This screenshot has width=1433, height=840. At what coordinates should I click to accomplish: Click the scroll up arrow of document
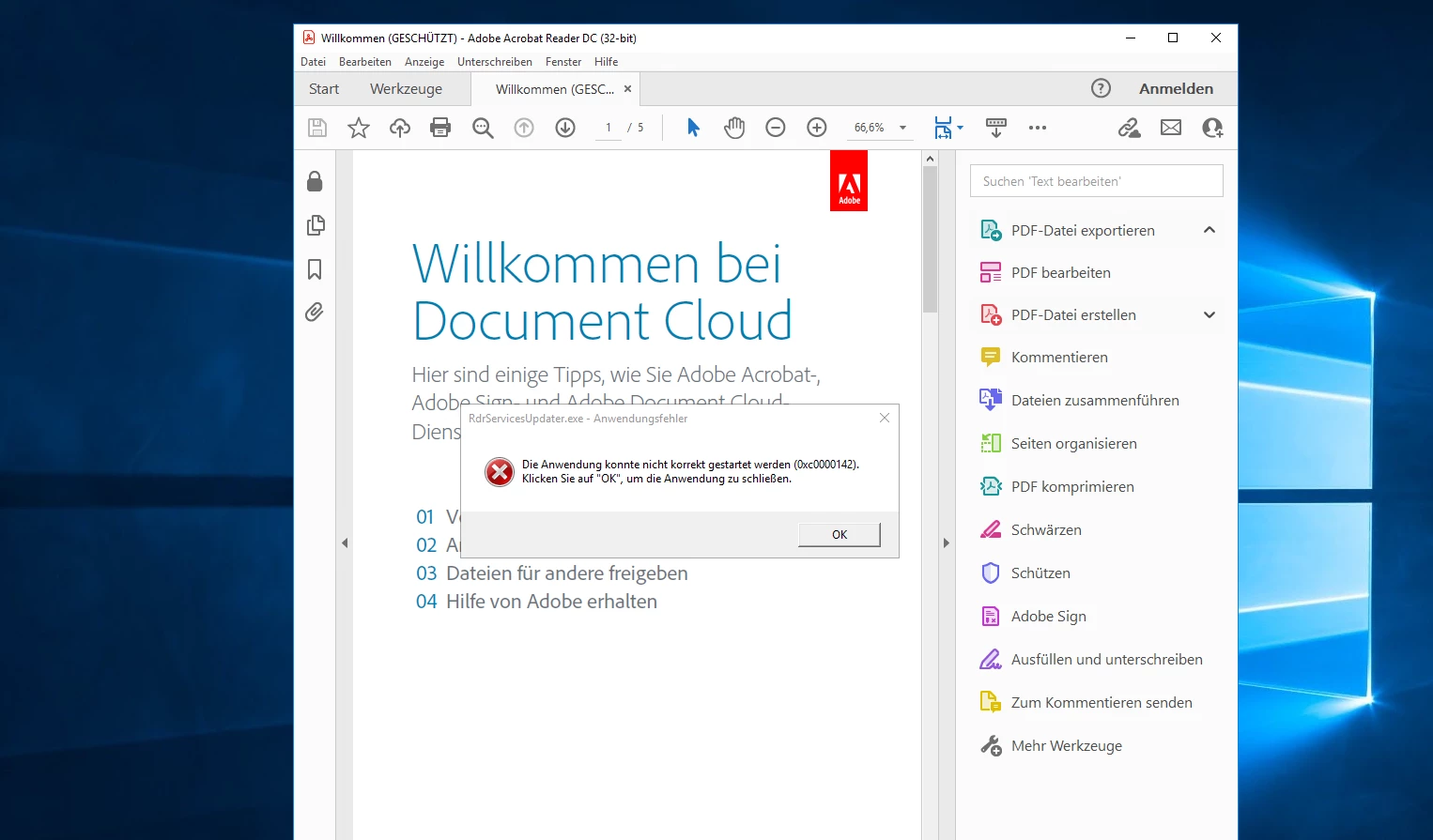930,159
